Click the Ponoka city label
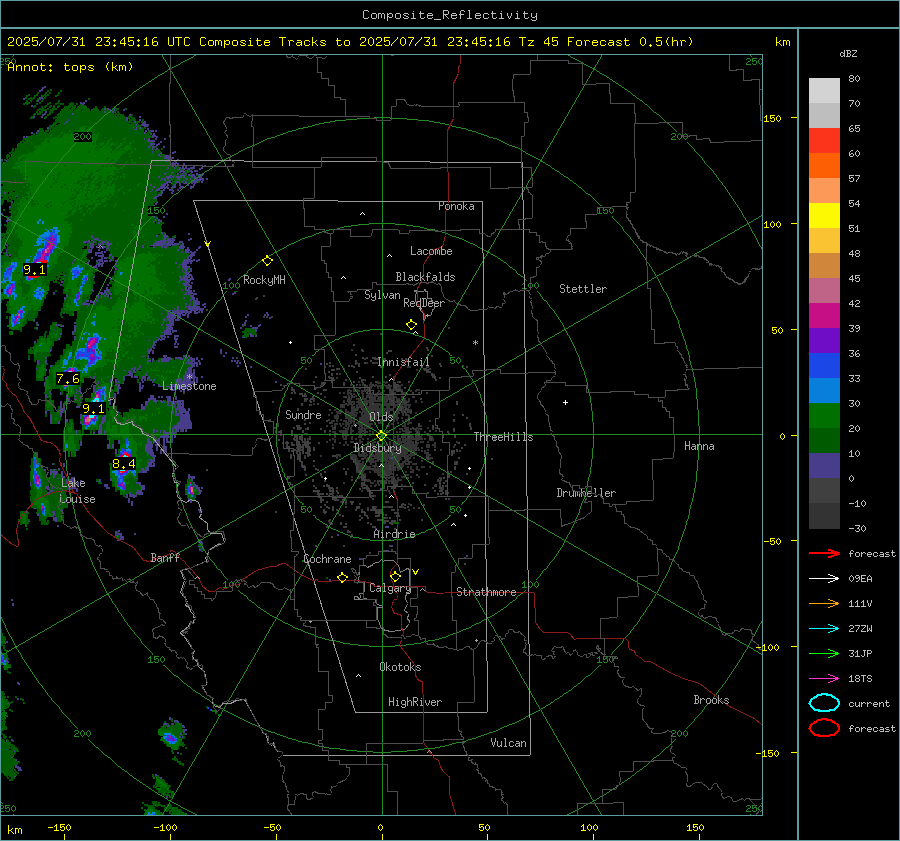 (456, 206)
